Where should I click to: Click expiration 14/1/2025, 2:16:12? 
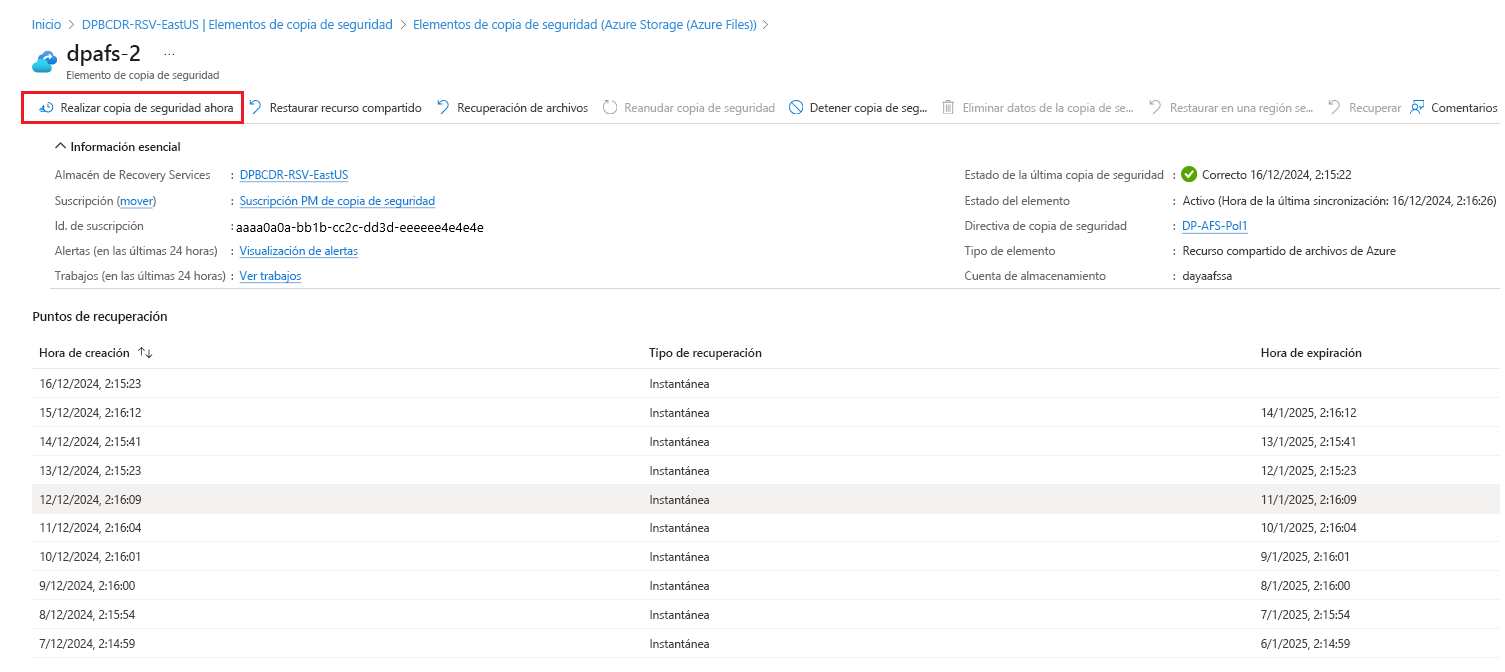pos(1308,412)
